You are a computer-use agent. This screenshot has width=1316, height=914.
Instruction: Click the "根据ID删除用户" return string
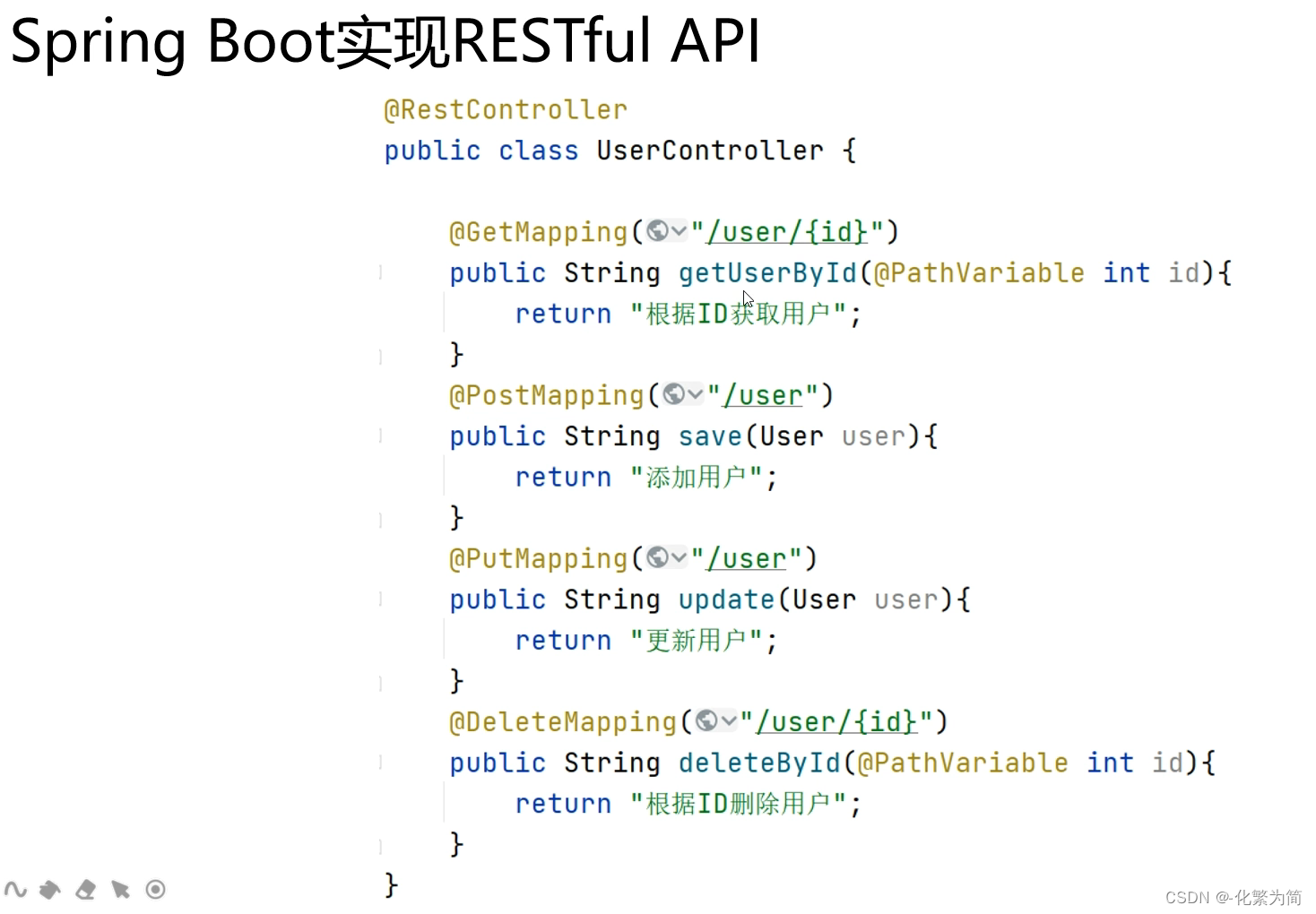click(x=739, y=803)
